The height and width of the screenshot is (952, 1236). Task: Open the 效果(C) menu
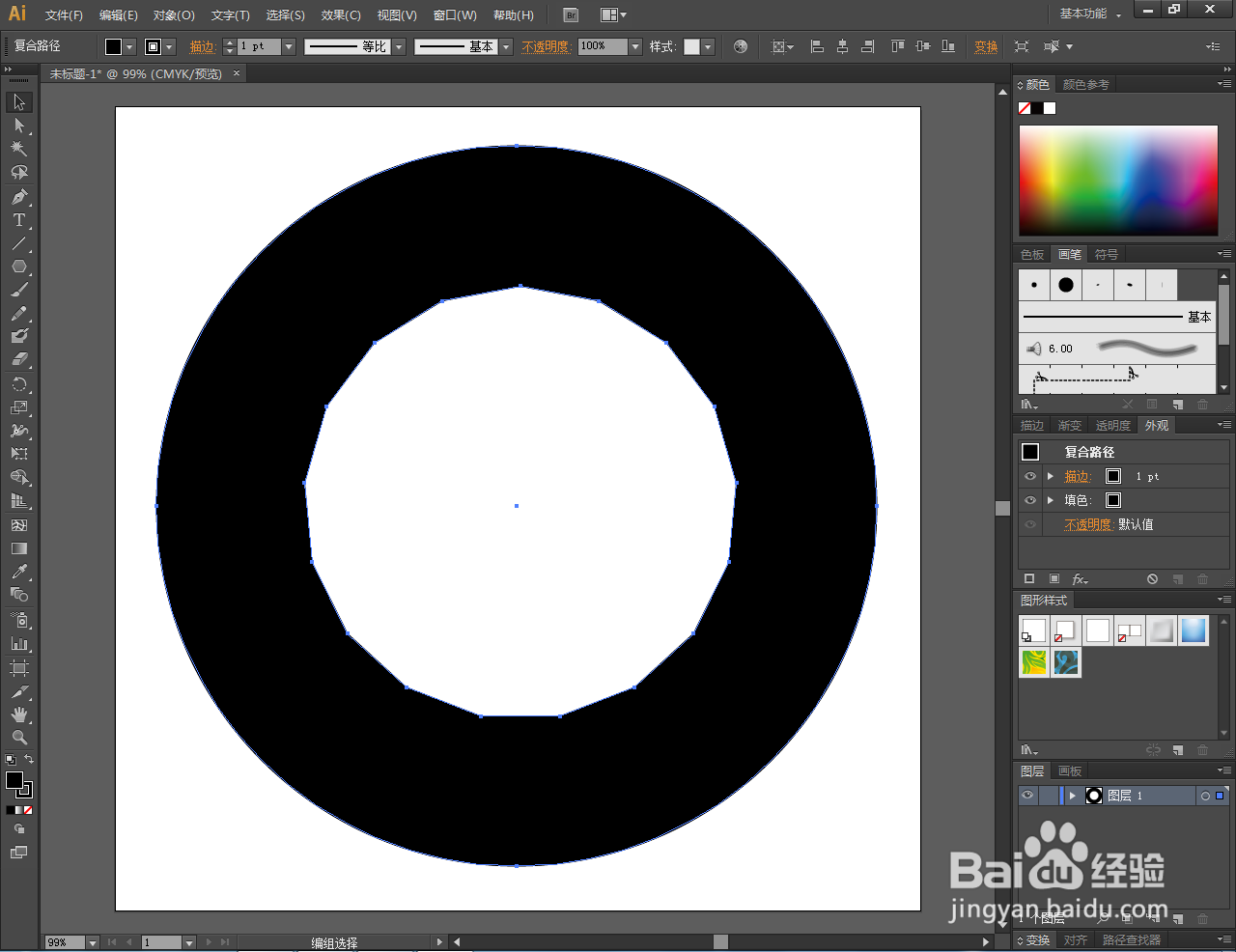[341, 14]
